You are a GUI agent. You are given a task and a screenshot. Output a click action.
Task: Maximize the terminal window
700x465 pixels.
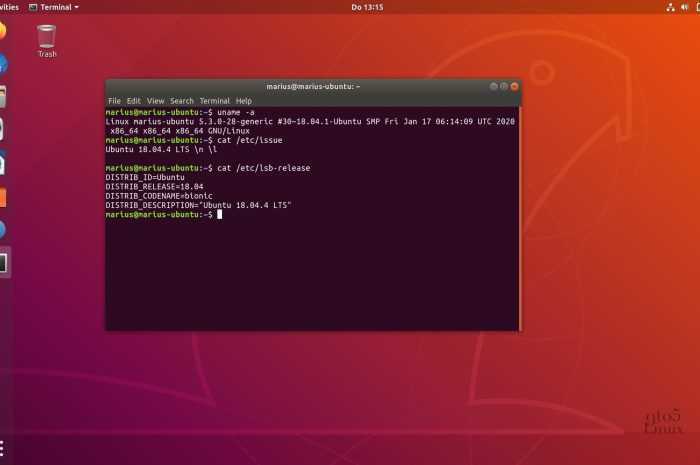pyautogui.click(x=504, y=86)
